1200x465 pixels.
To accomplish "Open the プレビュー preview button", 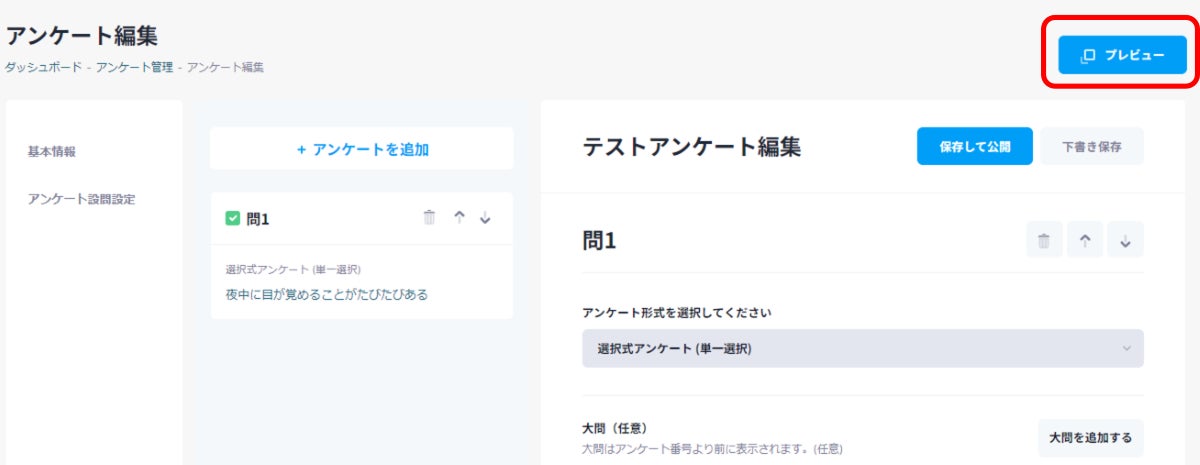I will coord(1122,55).
